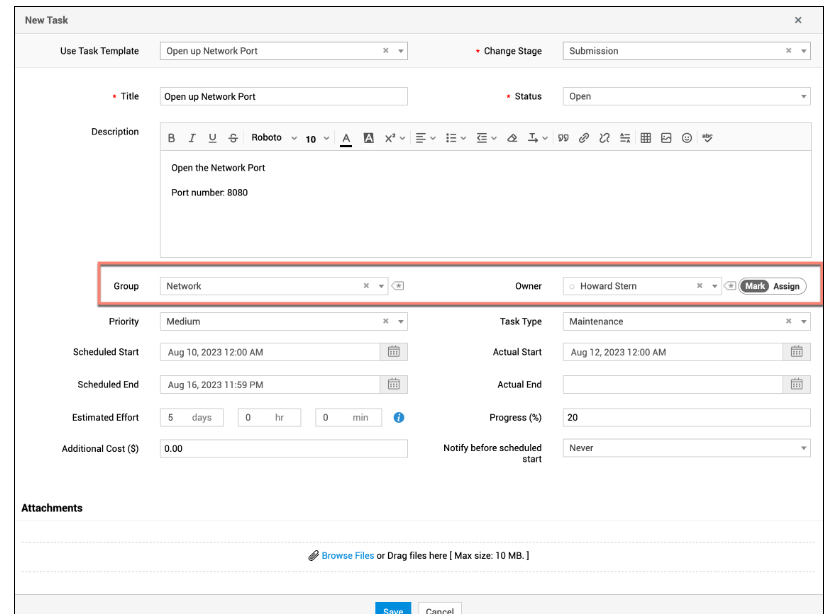Click the Browse Files link
The height and width of the screenshot is (615, 837).
347,555
